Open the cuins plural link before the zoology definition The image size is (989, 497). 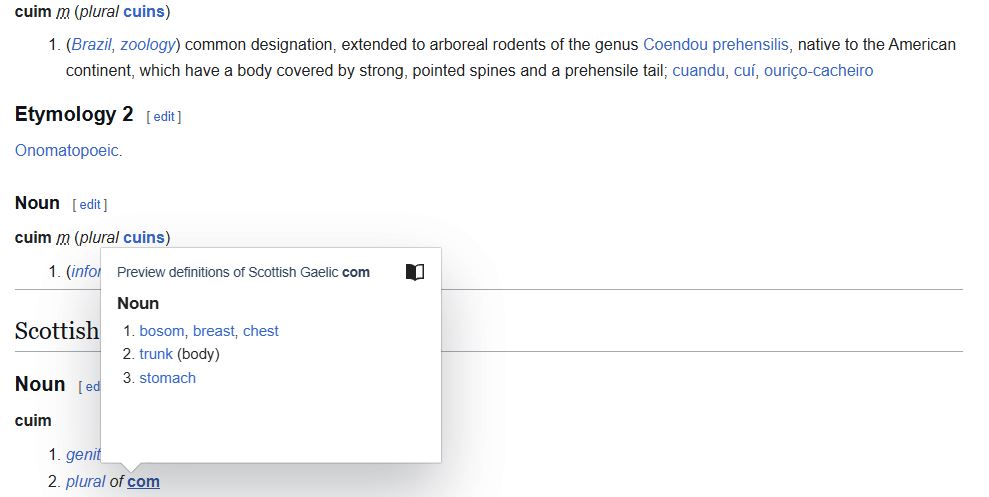pyautogui.click(x=144, y=12)
